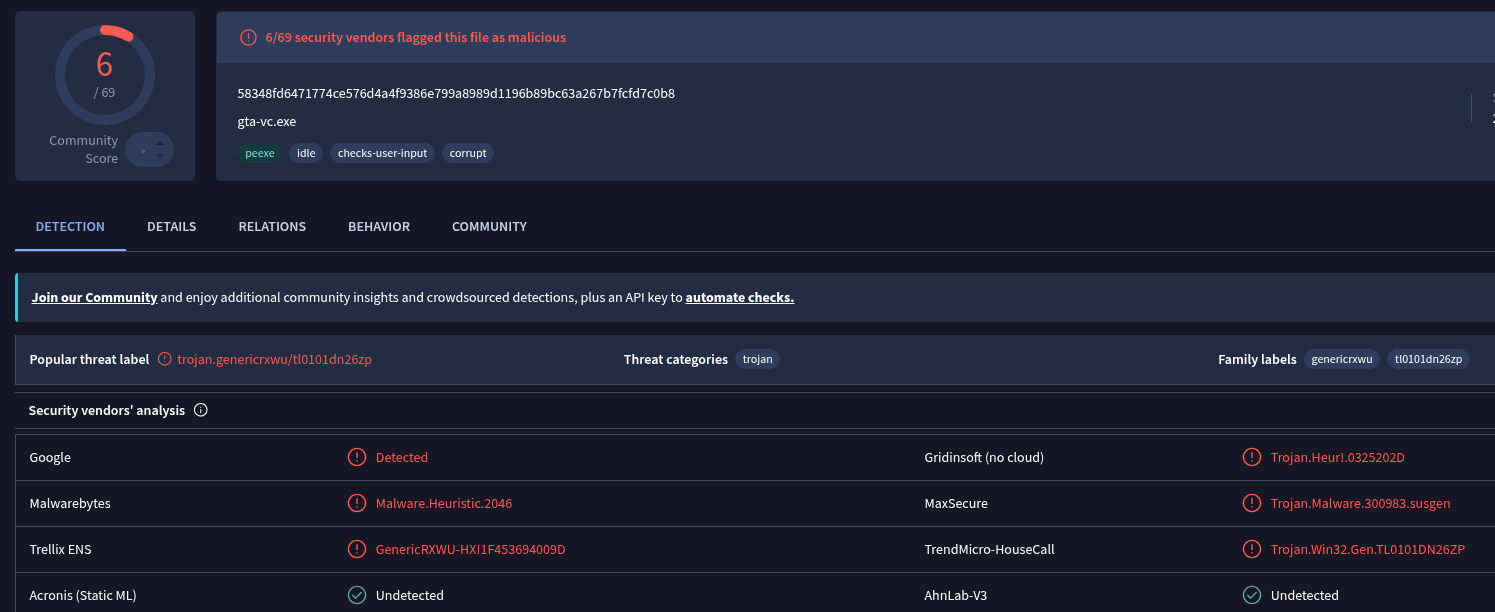Click the Google vendor name
Image resolution: width=1495 pixels, height=612 pixels.
pos(50,457)
